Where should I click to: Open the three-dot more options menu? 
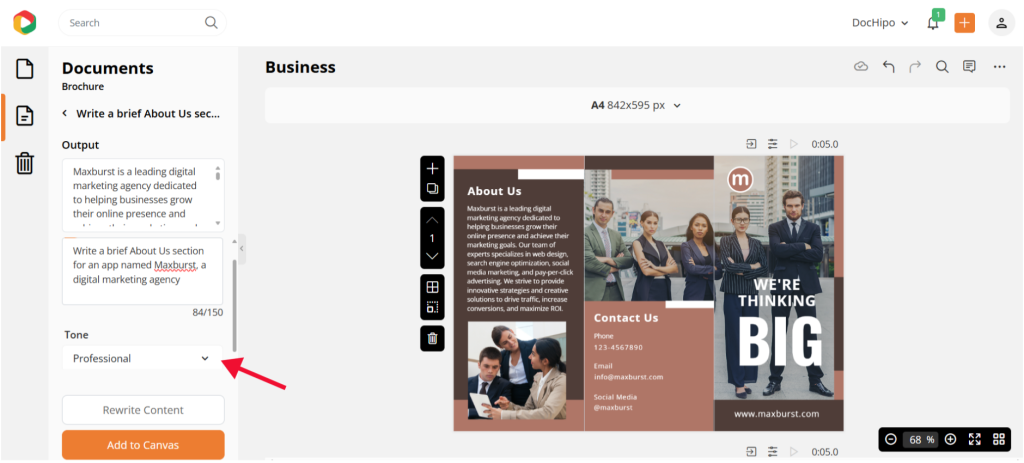coord(999,67)
